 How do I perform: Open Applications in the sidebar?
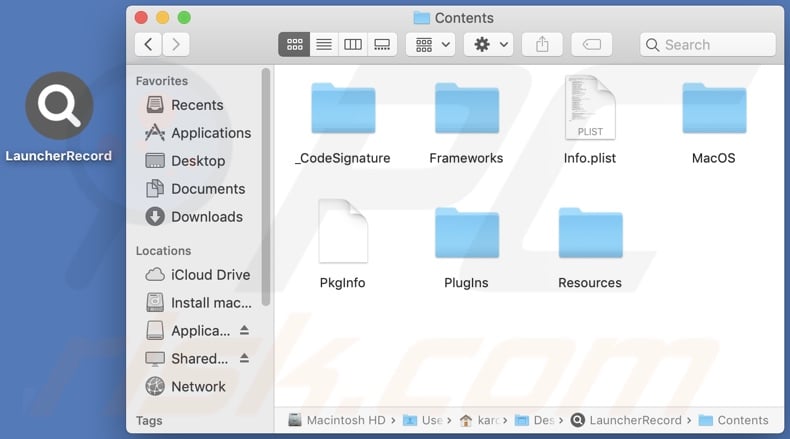click(x=199, y=133)
